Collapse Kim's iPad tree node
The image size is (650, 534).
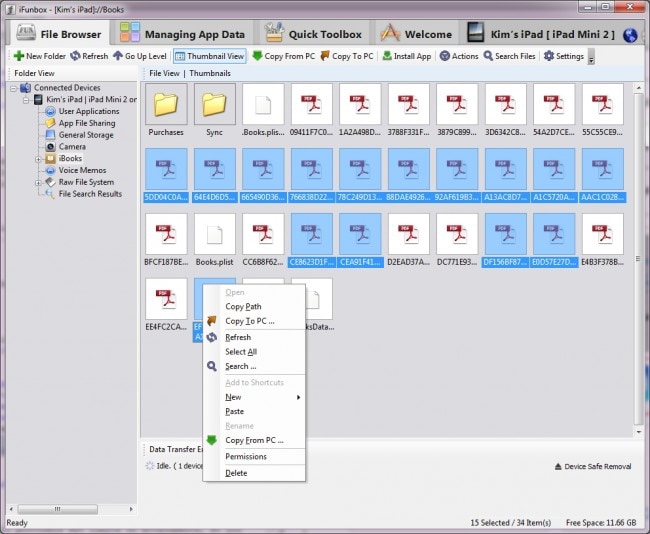(26, 100)
